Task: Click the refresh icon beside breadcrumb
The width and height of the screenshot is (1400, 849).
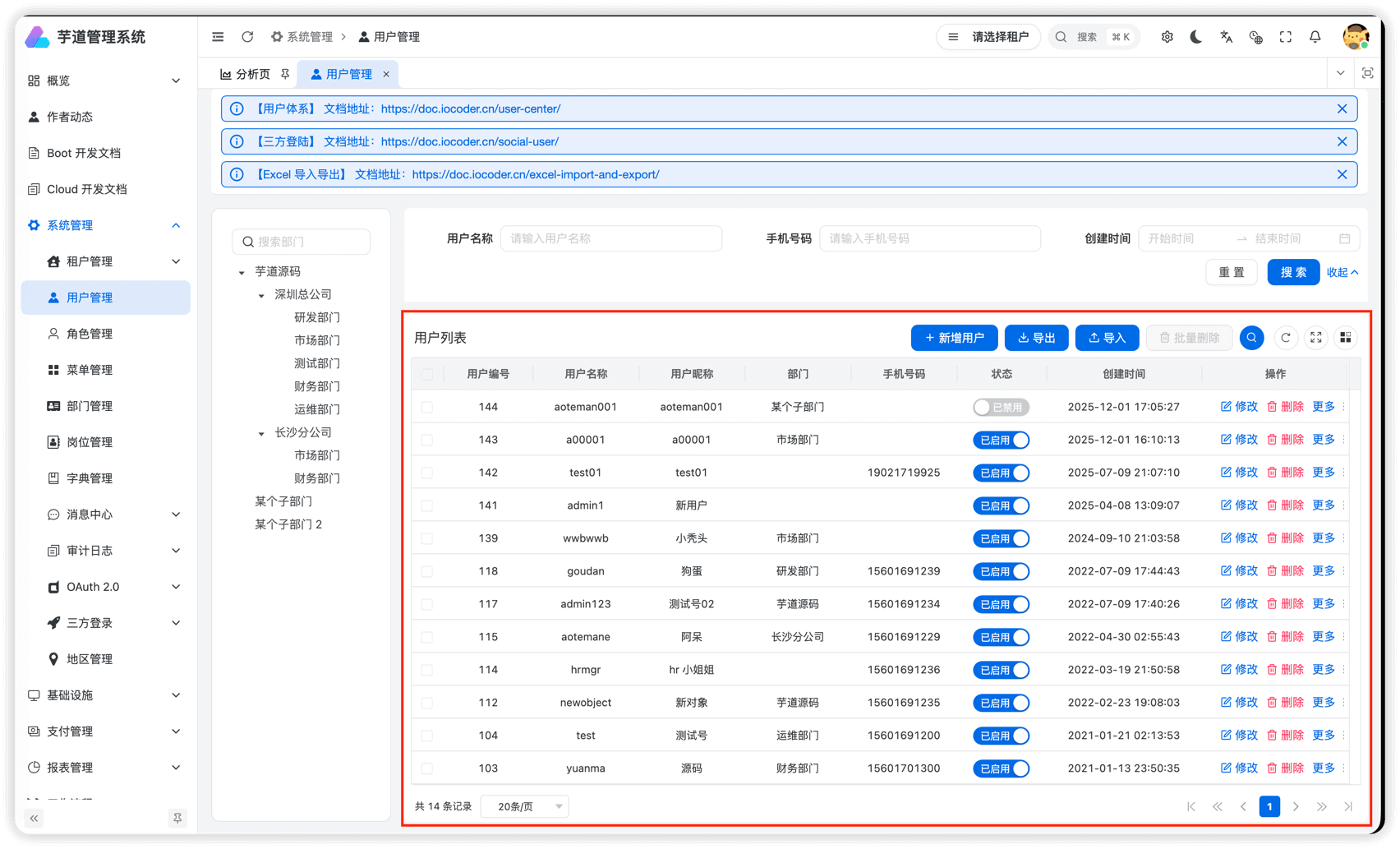Action: (x=247, y=37)
